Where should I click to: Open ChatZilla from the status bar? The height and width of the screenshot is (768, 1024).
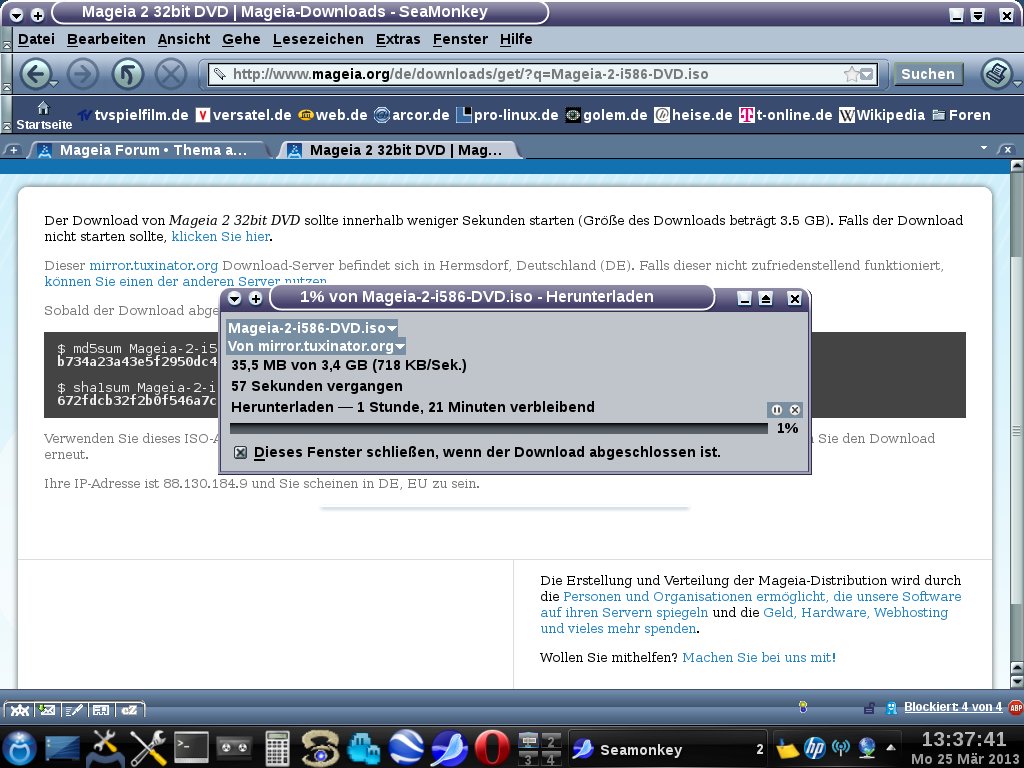[129, 710]
